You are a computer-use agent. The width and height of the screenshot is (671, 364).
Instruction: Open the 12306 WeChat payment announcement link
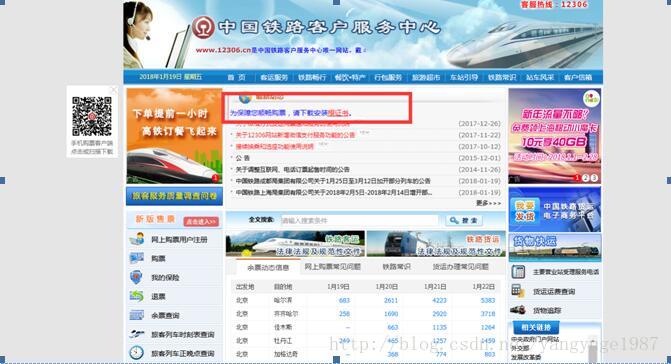tap(295, 135)
